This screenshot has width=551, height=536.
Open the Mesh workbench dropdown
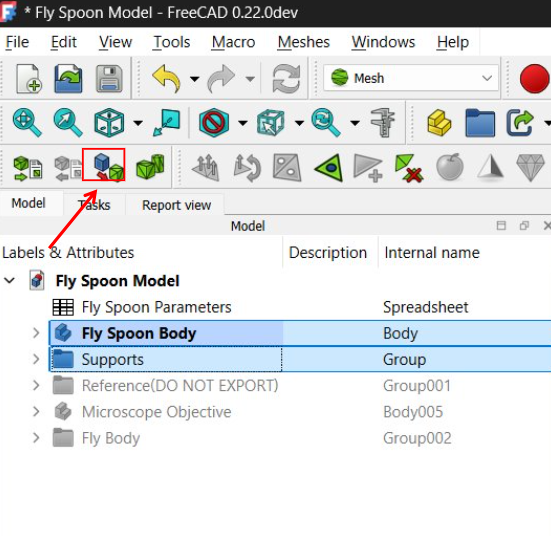(411, 78)
